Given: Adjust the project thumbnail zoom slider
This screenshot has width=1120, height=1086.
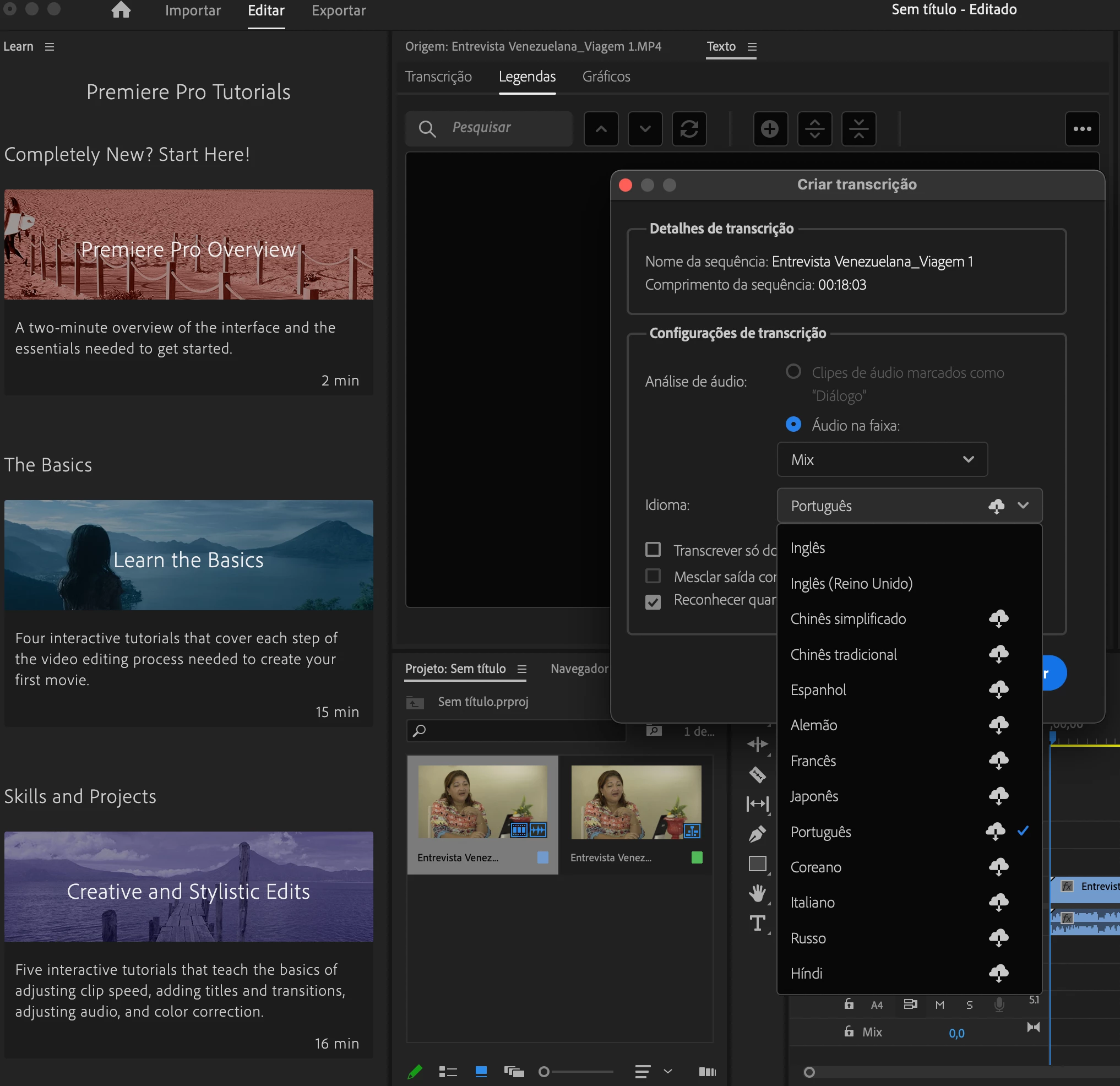Looking at the screenshot, I should (544, 1072).
